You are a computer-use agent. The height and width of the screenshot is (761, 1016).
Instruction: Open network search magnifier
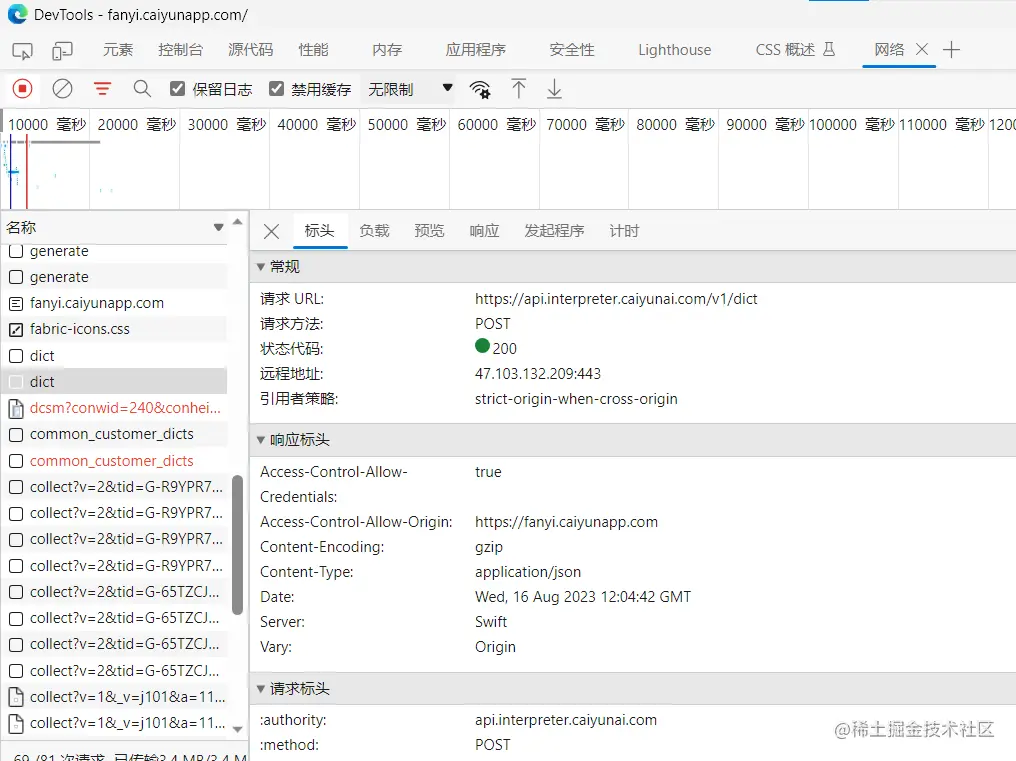[x=142, y=89]
